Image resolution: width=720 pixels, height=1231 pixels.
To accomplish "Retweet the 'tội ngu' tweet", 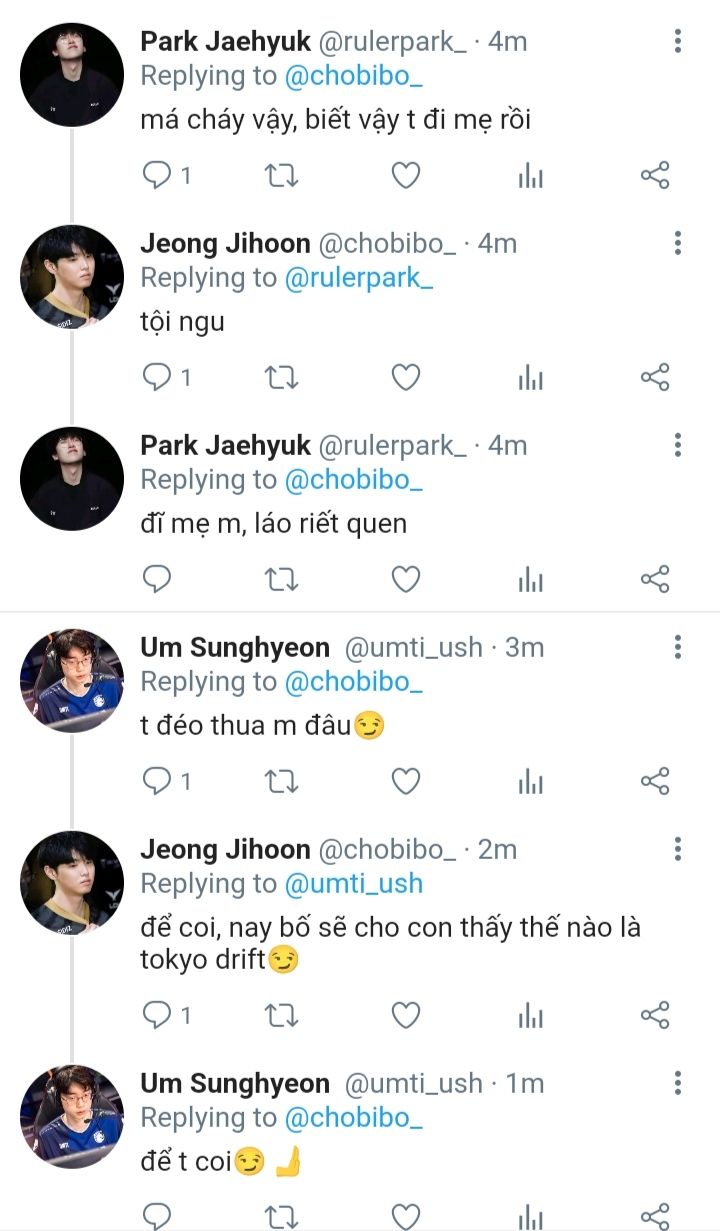I will [x=281, y=377].
